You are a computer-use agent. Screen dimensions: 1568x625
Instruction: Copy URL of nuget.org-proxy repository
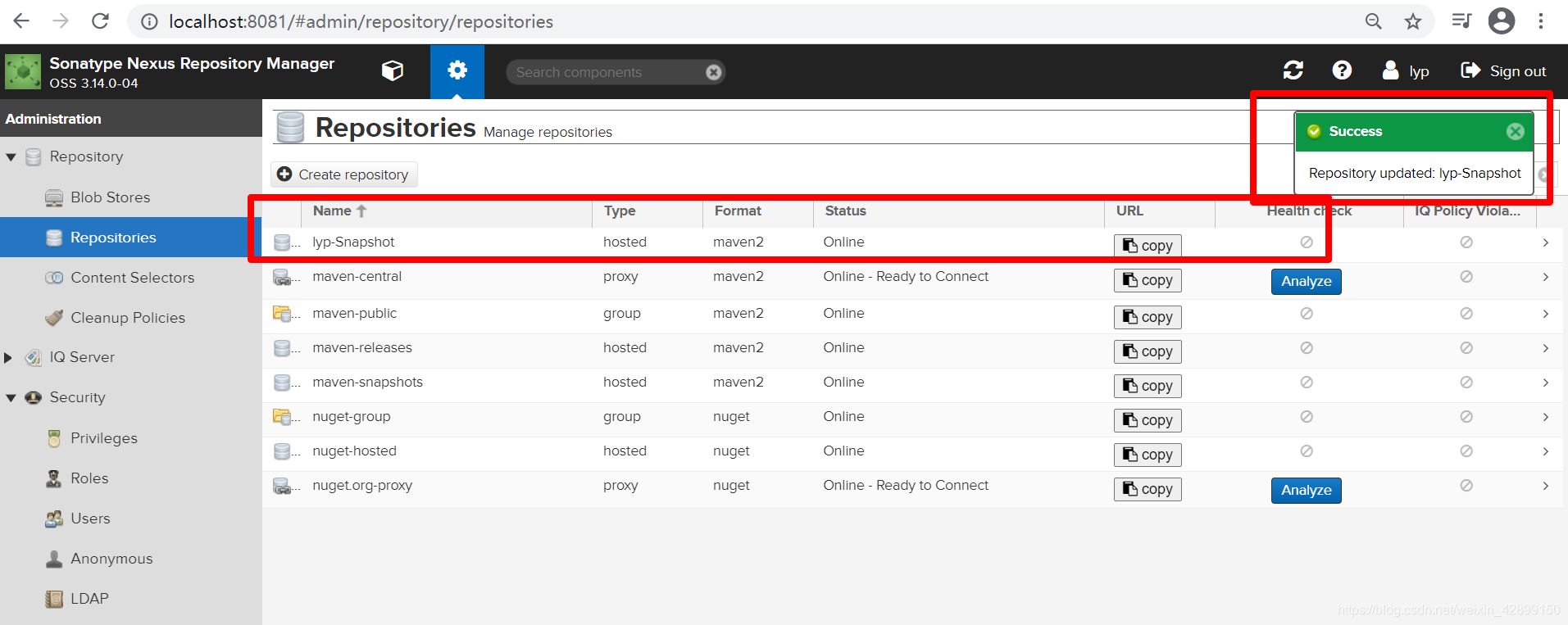click(x=1148, y=489)
